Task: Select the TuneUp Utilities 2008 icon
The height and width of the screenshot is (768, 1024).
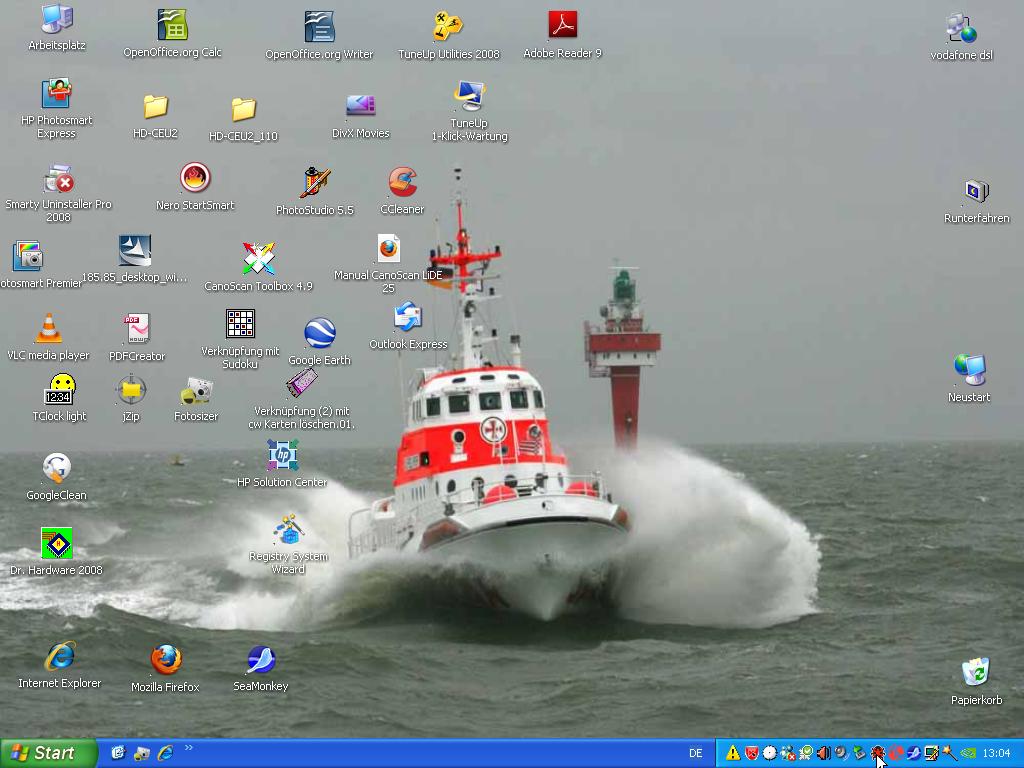Action: click(448, 26)
